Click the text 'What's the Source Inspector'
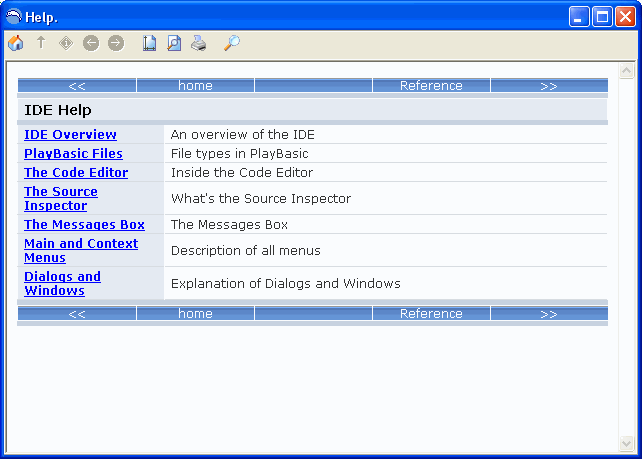 coord(261,199)
